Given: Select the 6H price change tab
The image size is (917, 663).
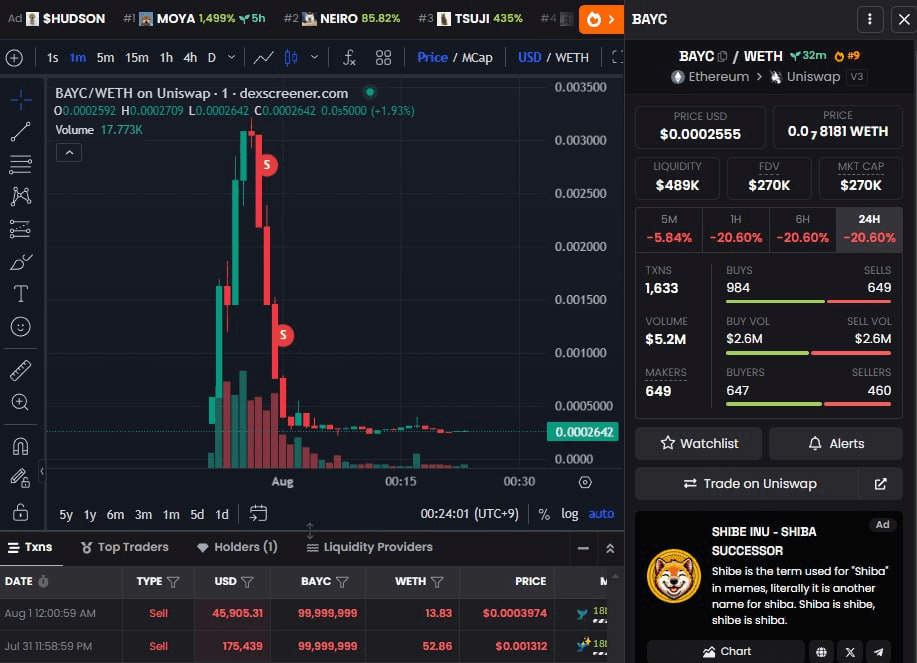Looking at the screenshot, I should tap(802, 229).
